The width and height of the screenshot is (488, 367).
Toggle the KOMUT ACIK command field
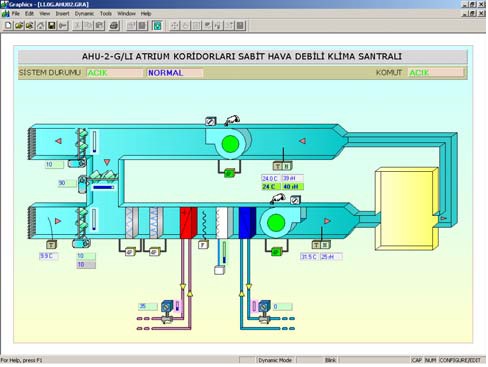pos(436,73)
